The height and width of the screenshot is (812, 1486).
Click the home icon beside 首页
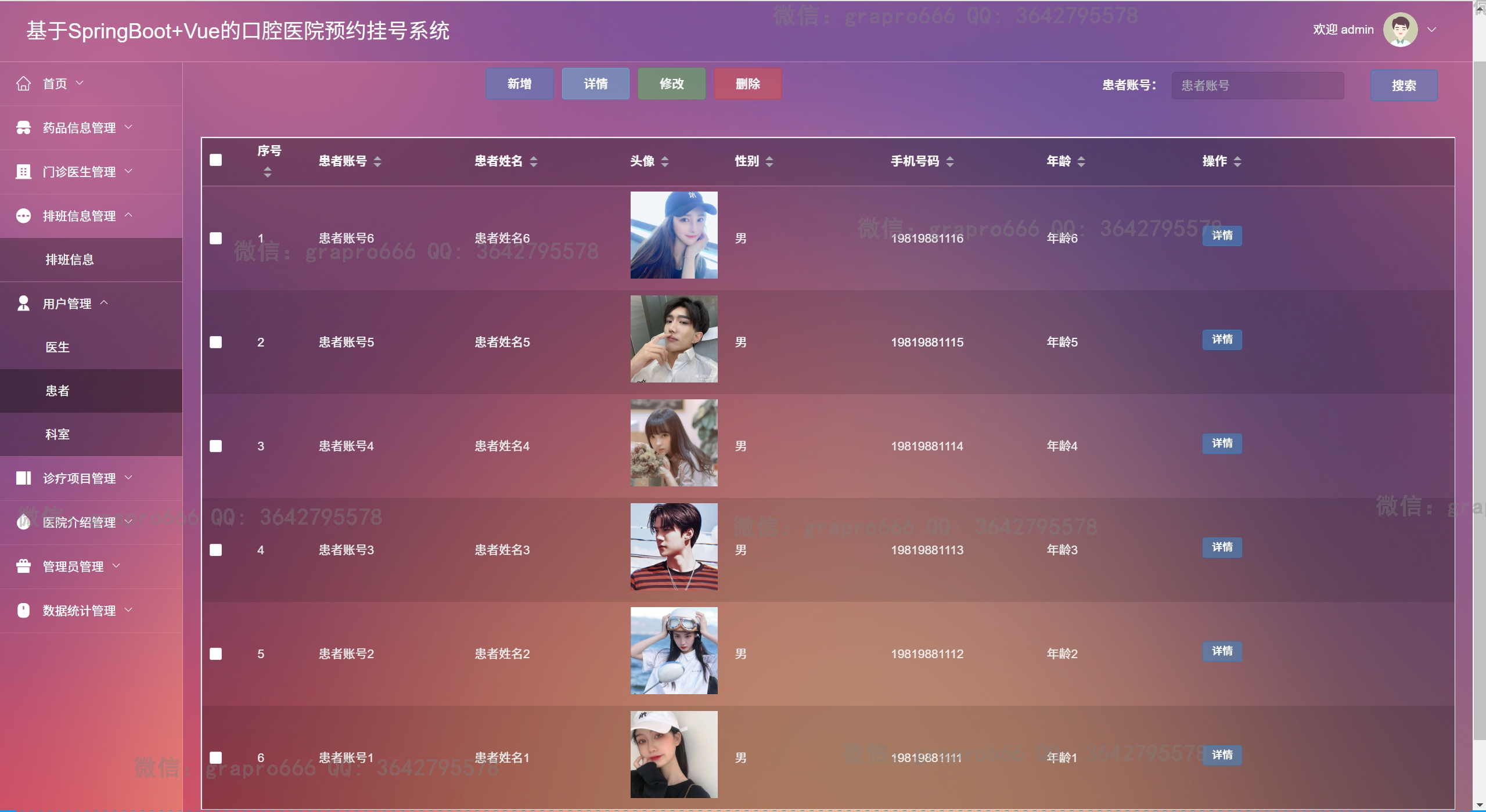coord(23,84)
